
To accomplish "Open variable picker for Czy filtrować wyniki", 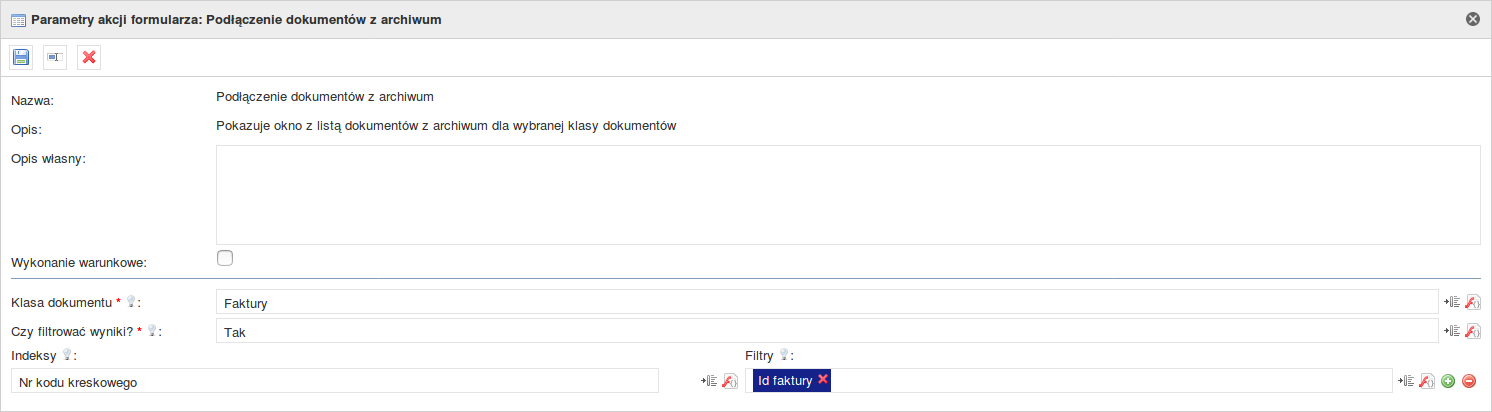I will tap(1452, 331).
